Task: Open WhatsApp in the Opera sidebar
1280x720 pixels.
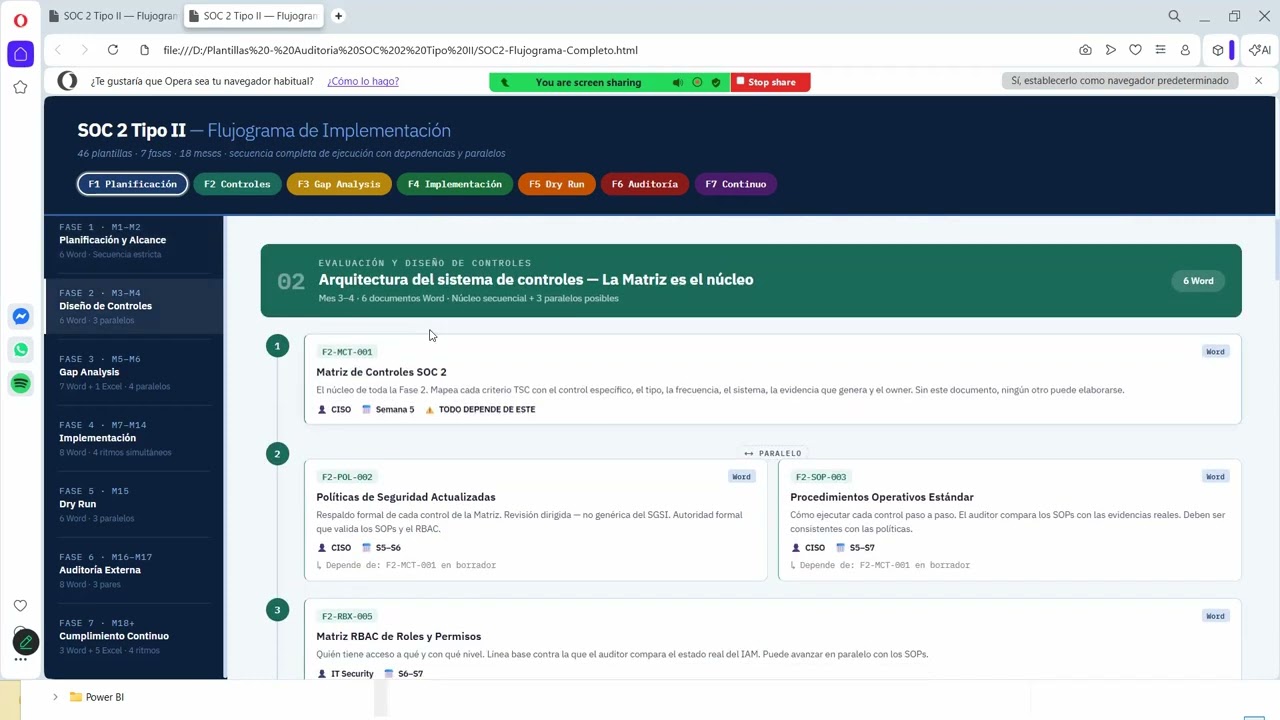Action: pos(20,350)
